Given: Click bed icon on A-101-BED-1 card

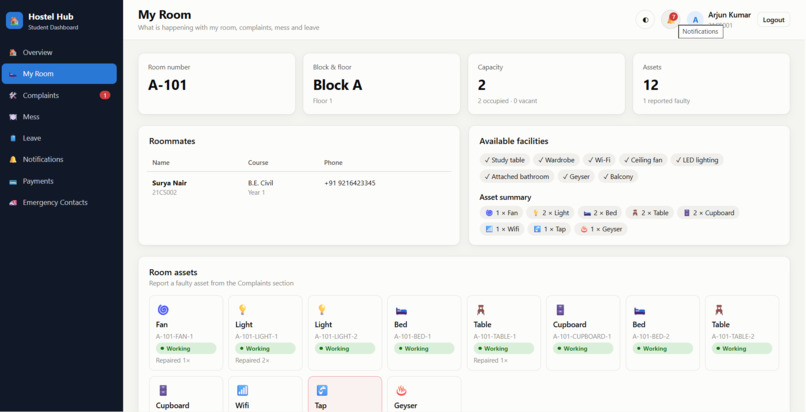Looking at the screenshot, I should (401, 310).
